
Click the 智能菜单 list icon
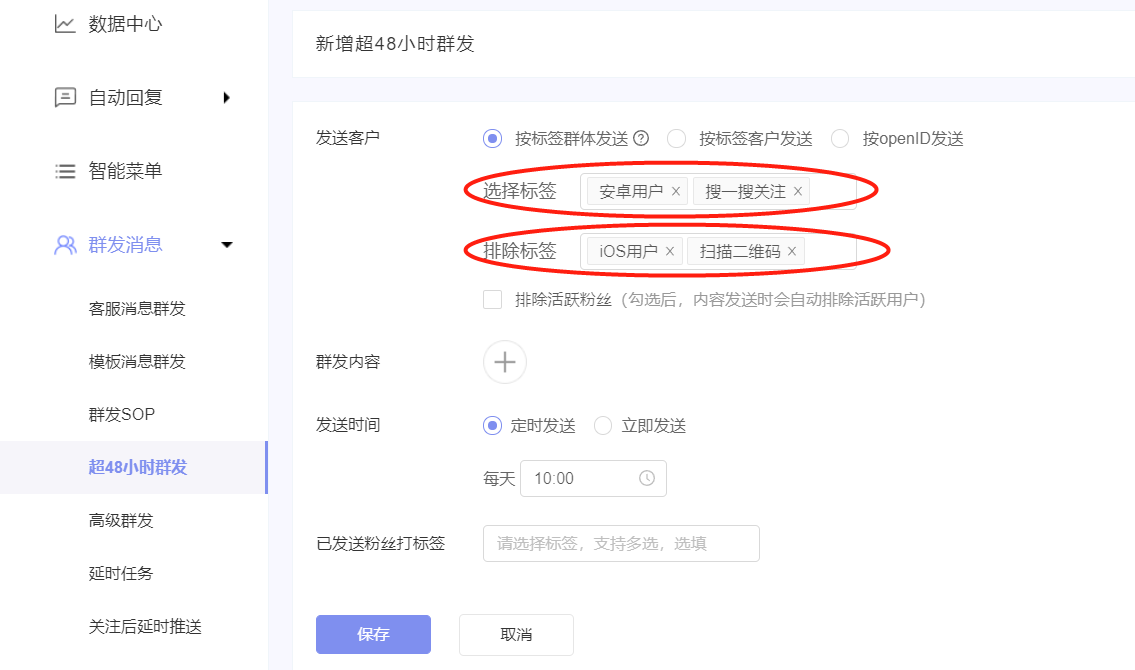65,171
